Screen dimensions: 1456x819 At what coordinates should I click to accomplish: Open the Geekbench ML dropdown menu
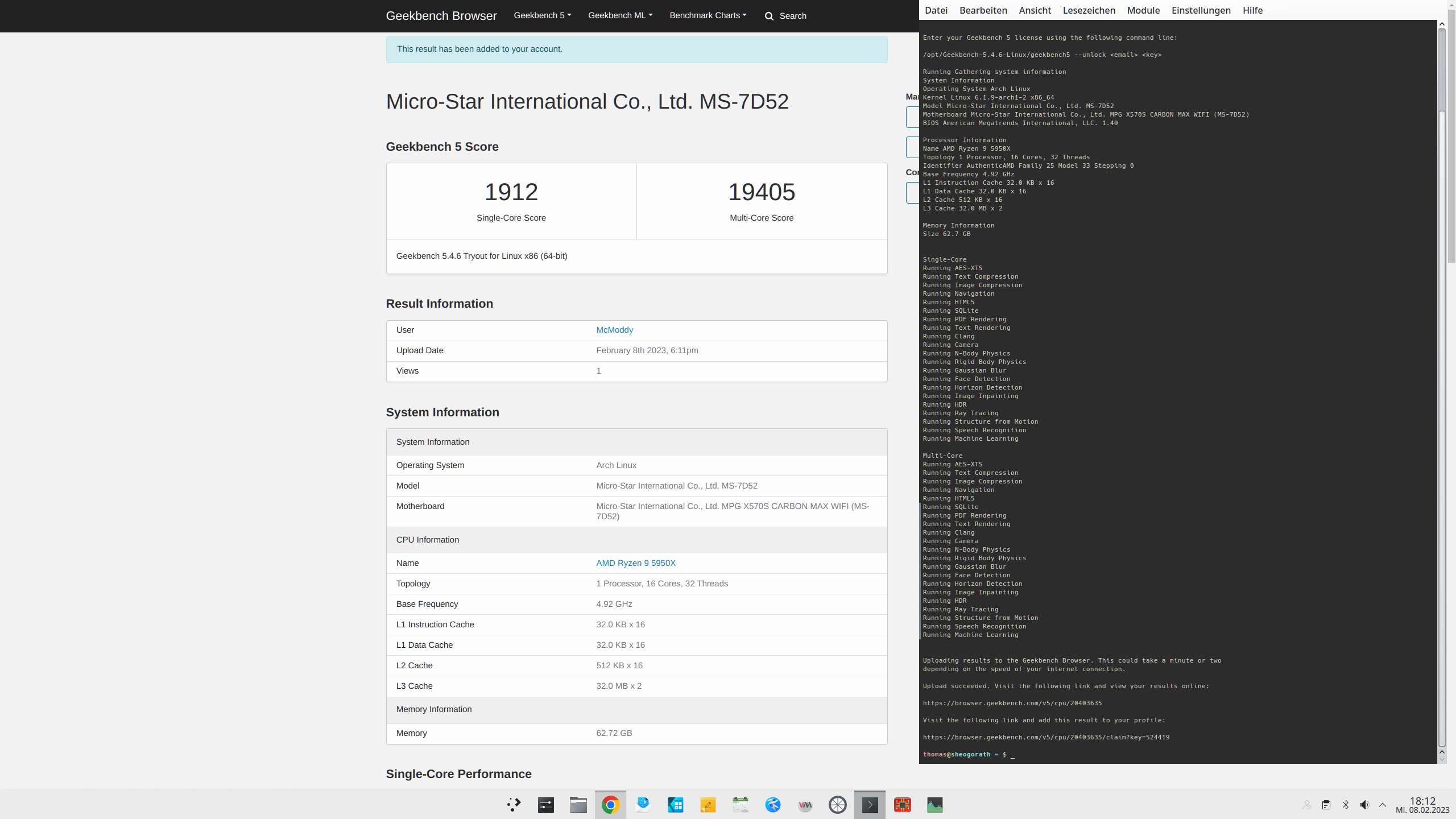tap(620, 15)
